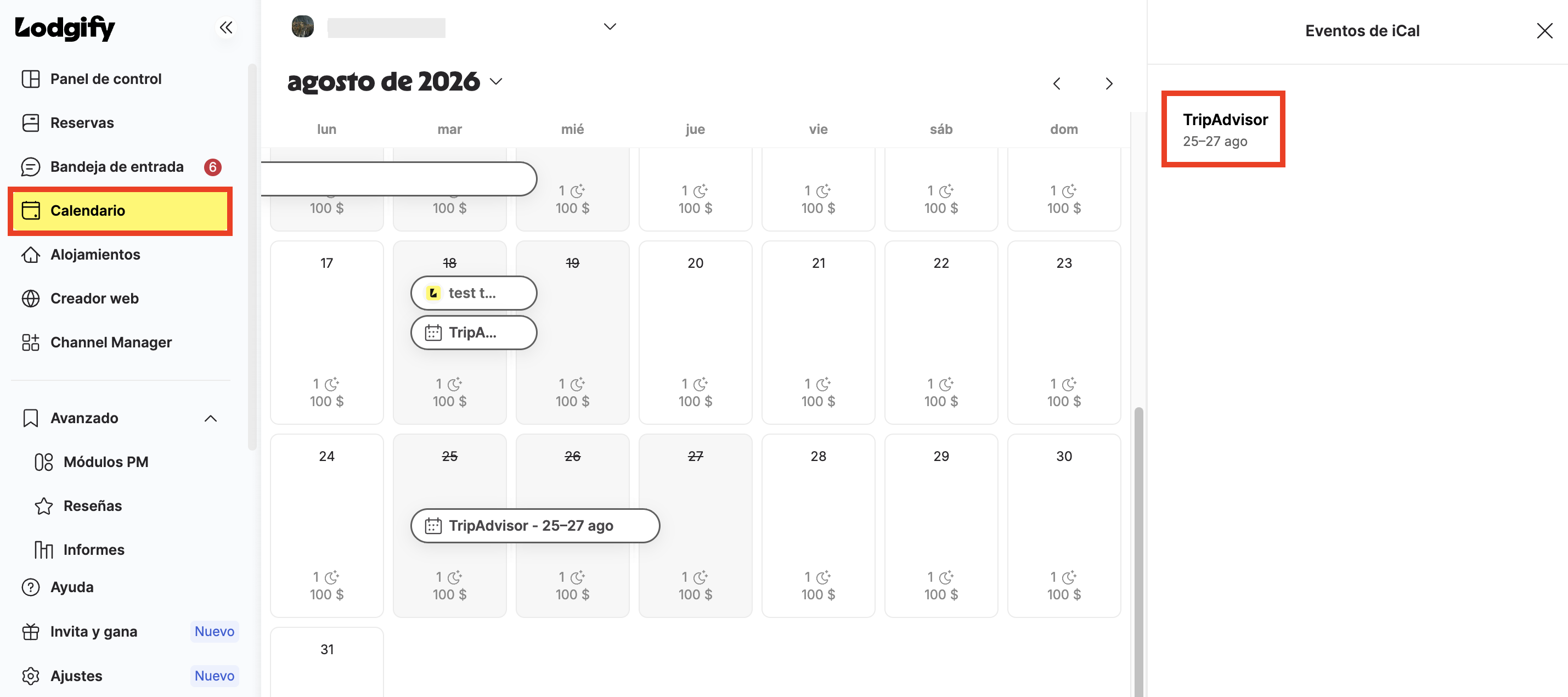Image resolution: width=1568 pixels, height=697 pixels.
Task: Open the Panel de control dashboard icon
Action: coord(30,78)
